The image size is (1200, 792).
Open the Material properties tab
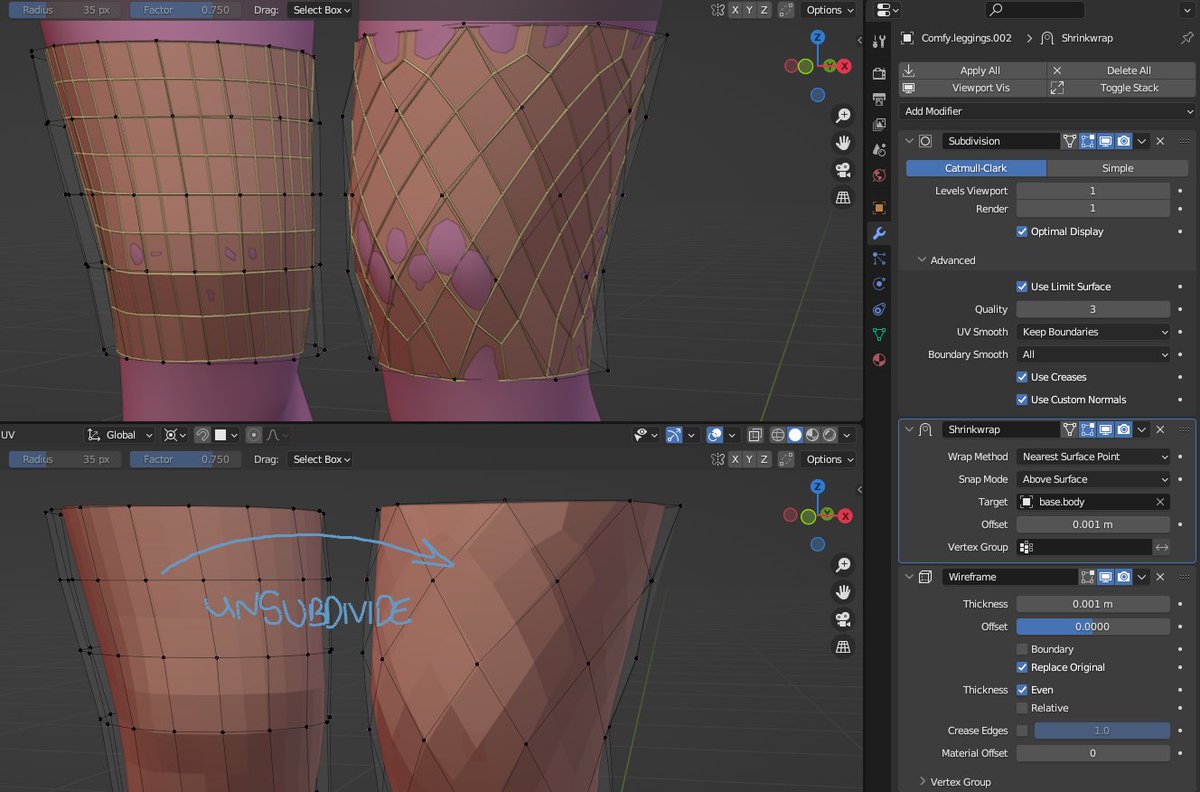[x=879, y=360]
